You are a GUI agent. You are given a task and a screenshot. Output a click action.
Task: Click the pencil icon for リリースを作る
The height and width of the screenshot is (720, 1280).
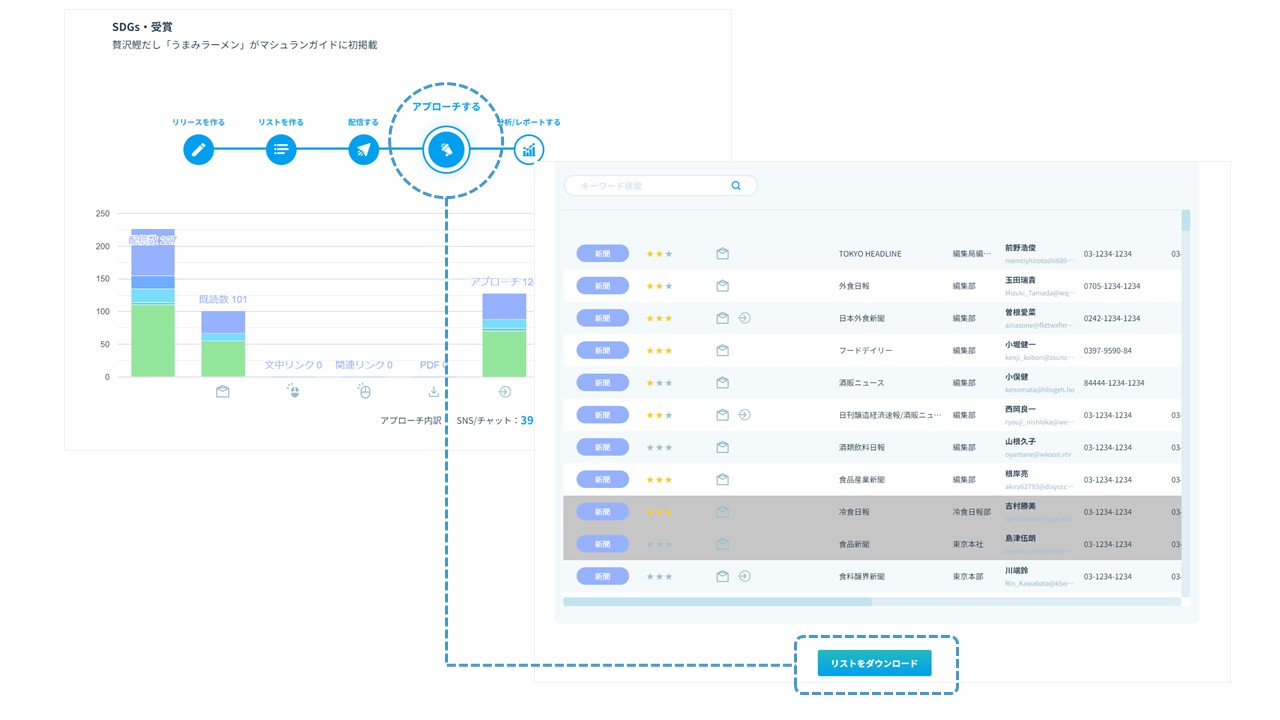click(198, 150)
